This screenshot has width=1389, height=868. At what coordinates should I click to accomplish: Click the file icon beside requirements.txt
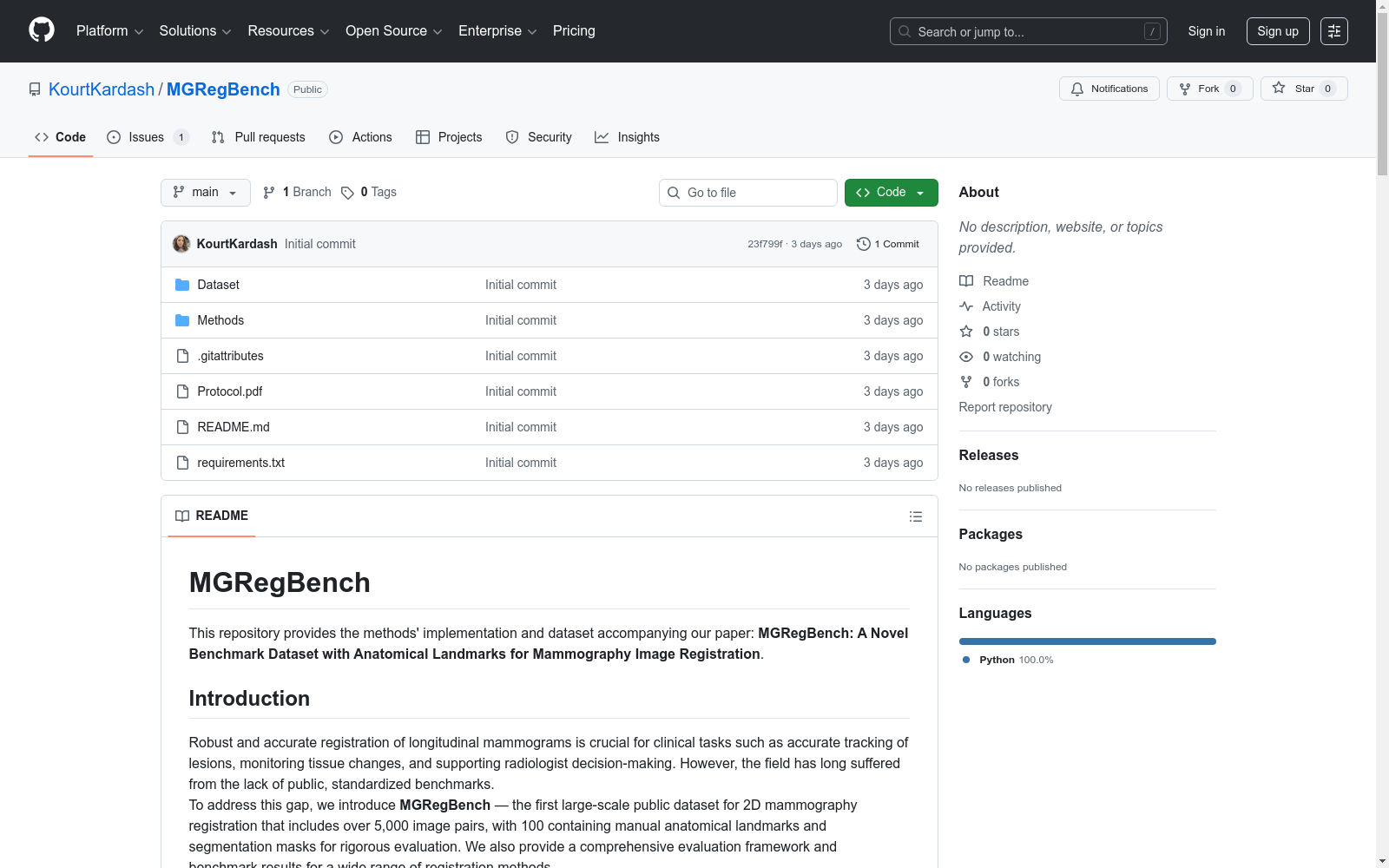coord(182,463)
